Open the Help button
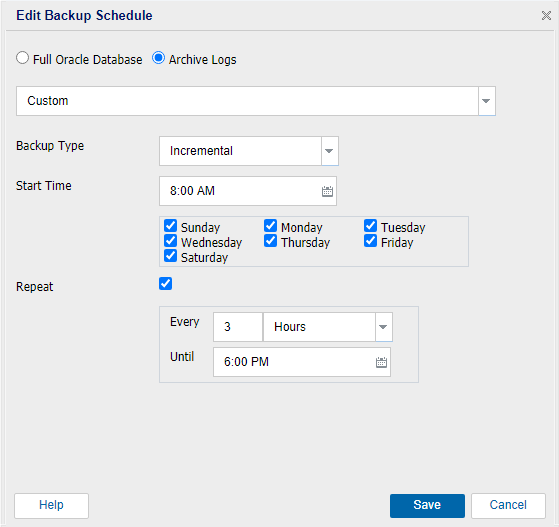 coord(51,506)
